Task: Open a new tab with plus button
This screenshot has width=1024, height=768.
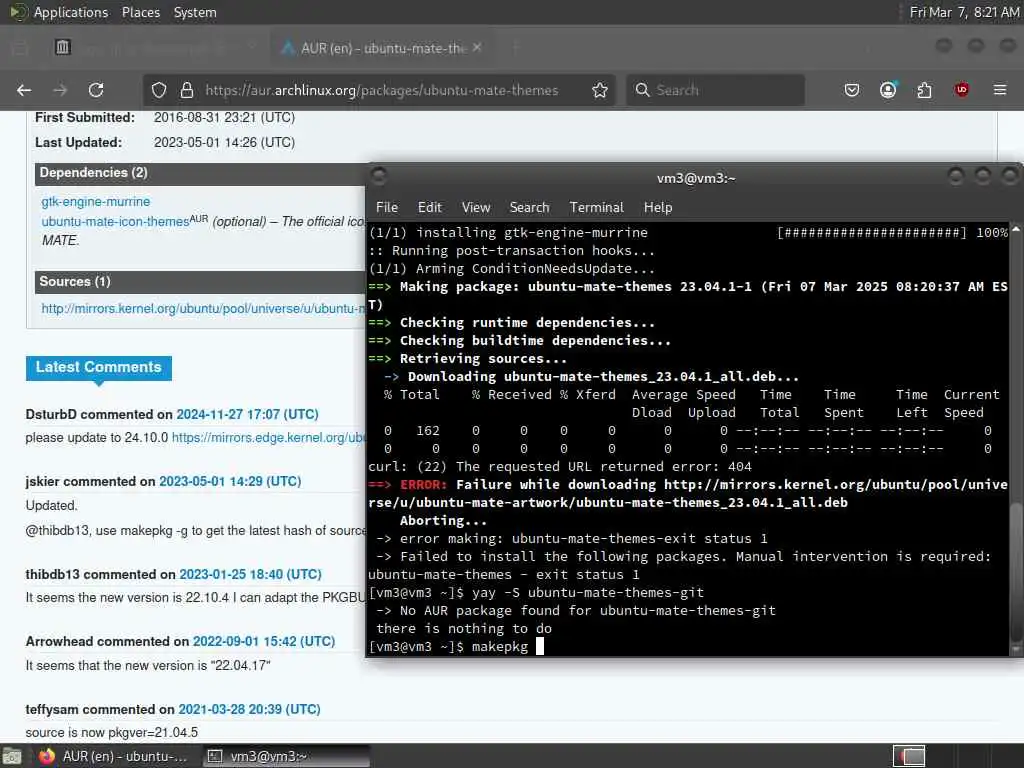Action: (515, 48)
